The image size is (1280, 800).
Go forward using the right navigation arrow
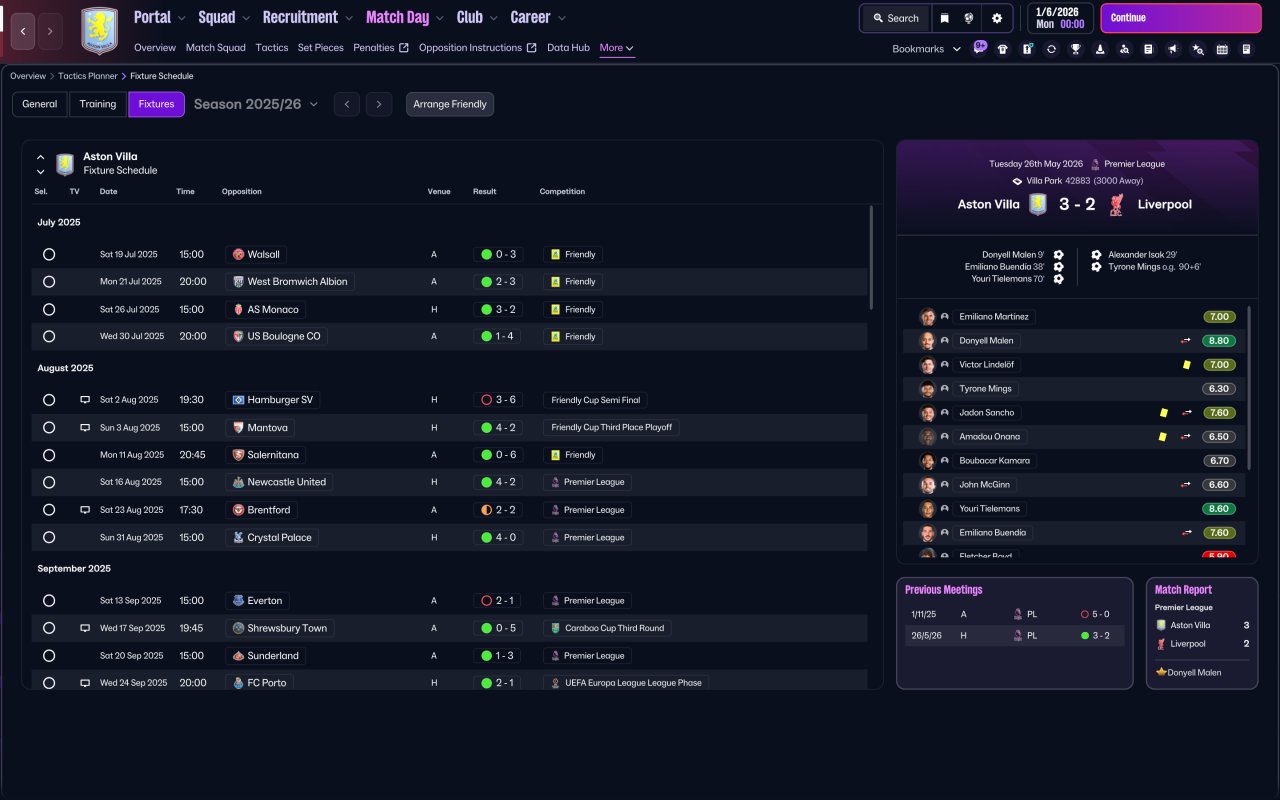click(x=50, y=31)
